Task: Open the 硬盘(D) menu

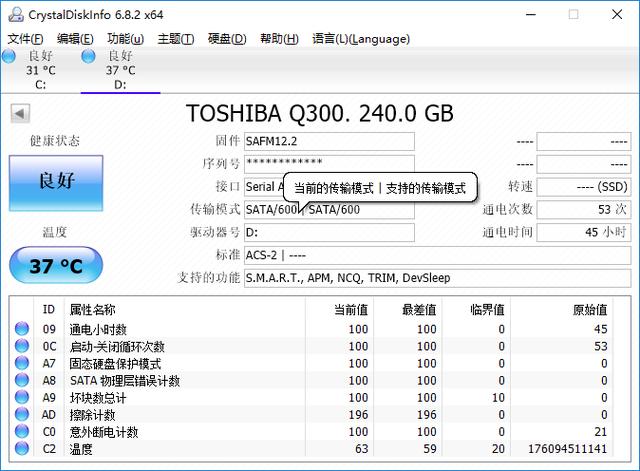Action: [x=227, y=39]
